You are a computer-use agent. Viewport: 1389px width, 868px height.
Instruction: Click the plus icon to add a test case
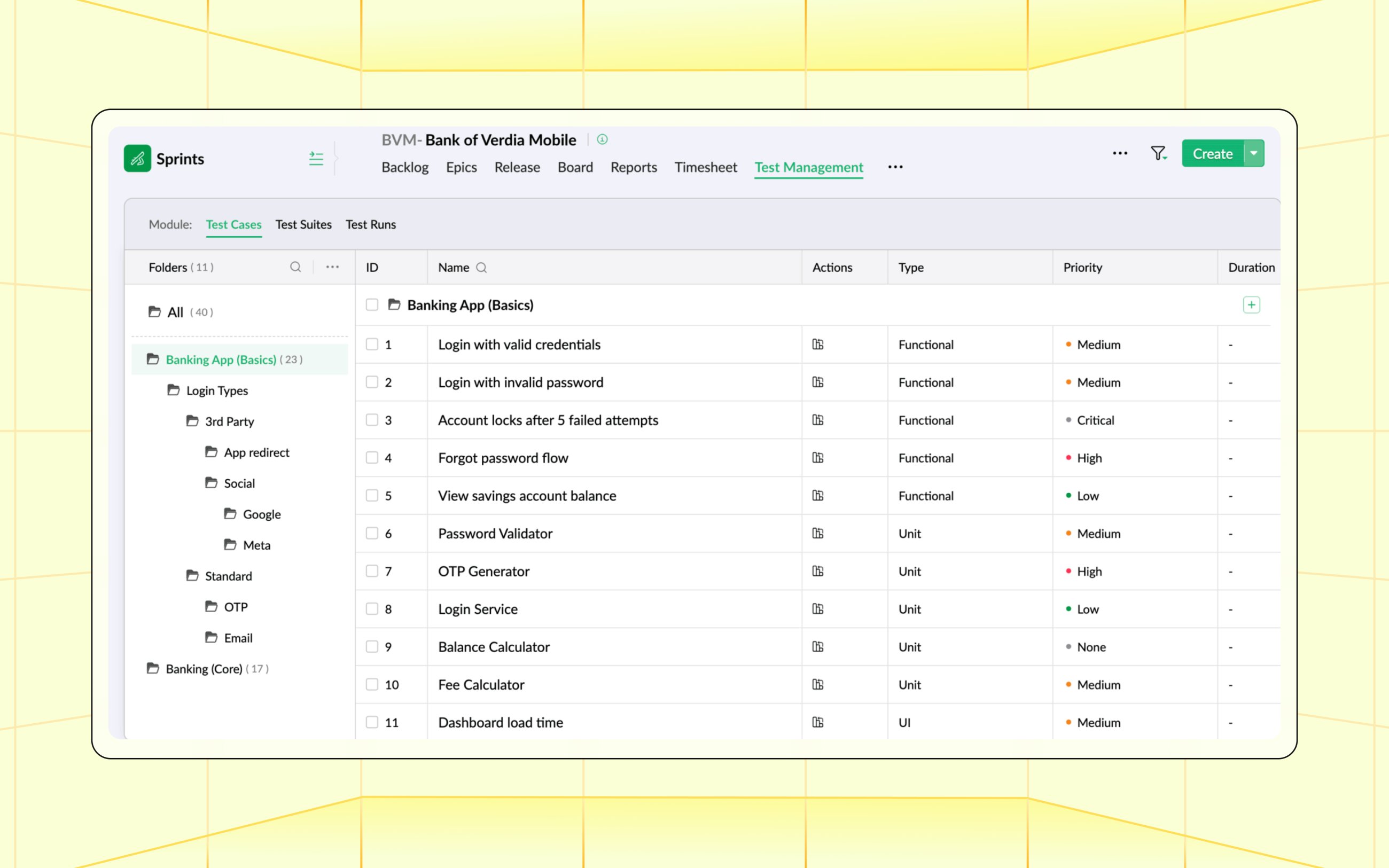click(x=1252, y=305)
